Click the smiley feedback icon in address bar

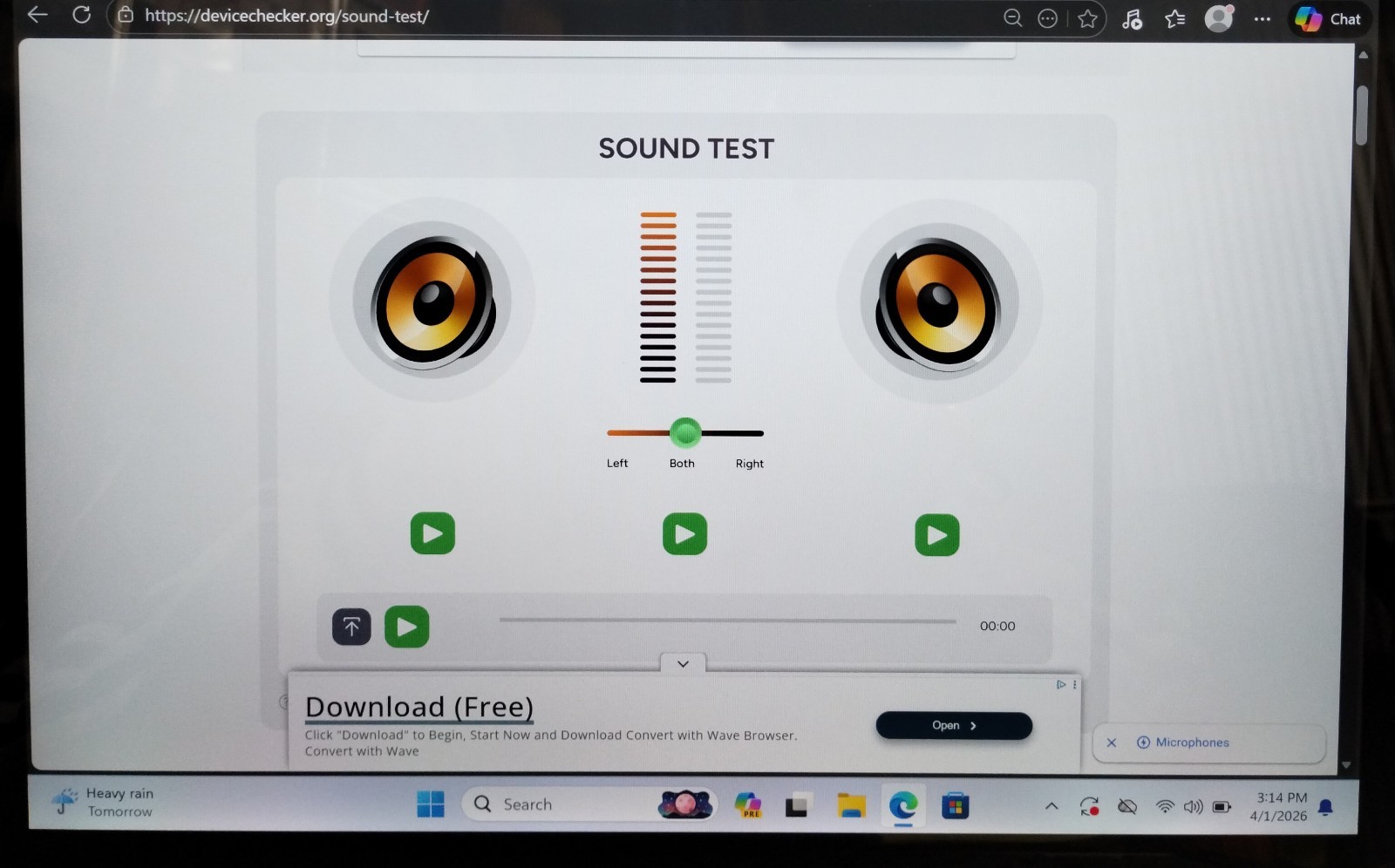[1048, 18]
